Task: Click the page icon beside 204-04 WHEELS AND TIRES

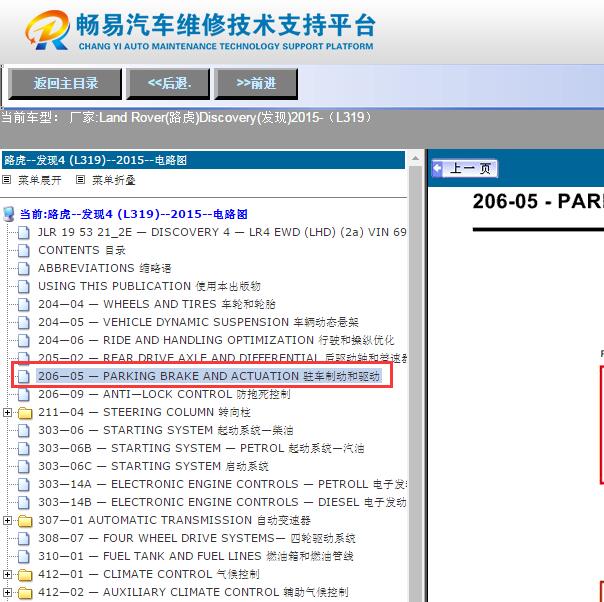Action: tap(24, 305)
